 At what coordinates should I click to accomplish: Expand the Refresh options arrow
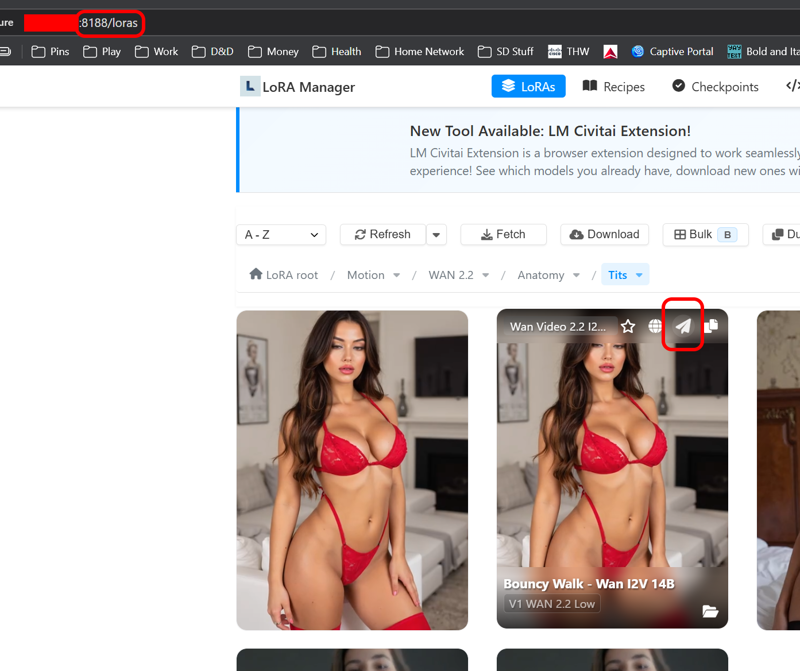436,235
